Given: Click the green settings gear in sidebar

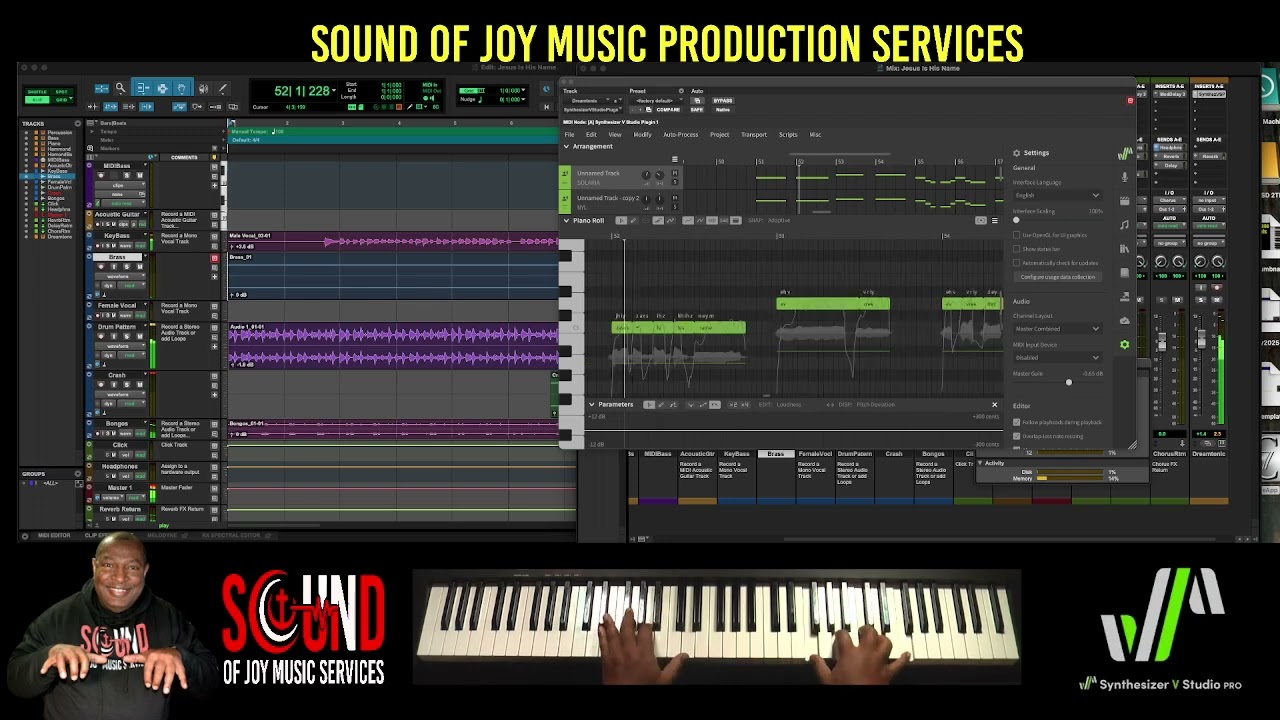Looking at the screenshot, I should click(1125, 344).
